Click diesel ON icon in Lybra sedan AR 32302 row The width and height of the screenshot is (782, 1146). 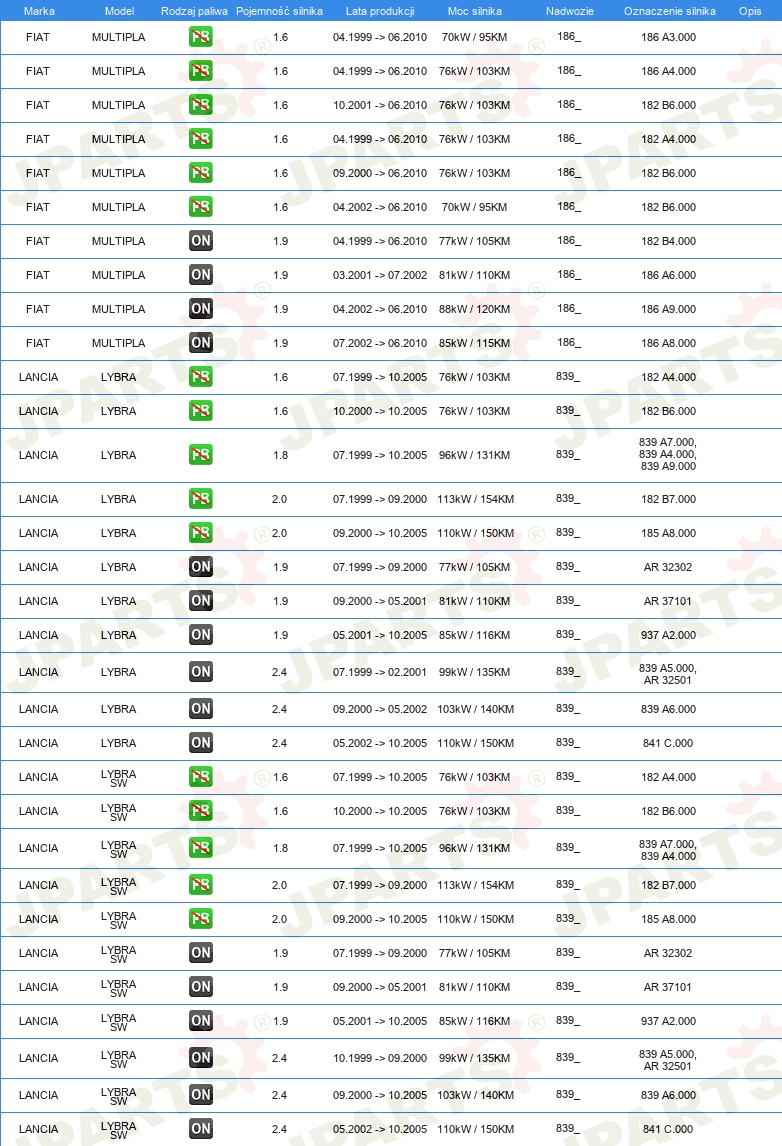[x=200, y=566]
